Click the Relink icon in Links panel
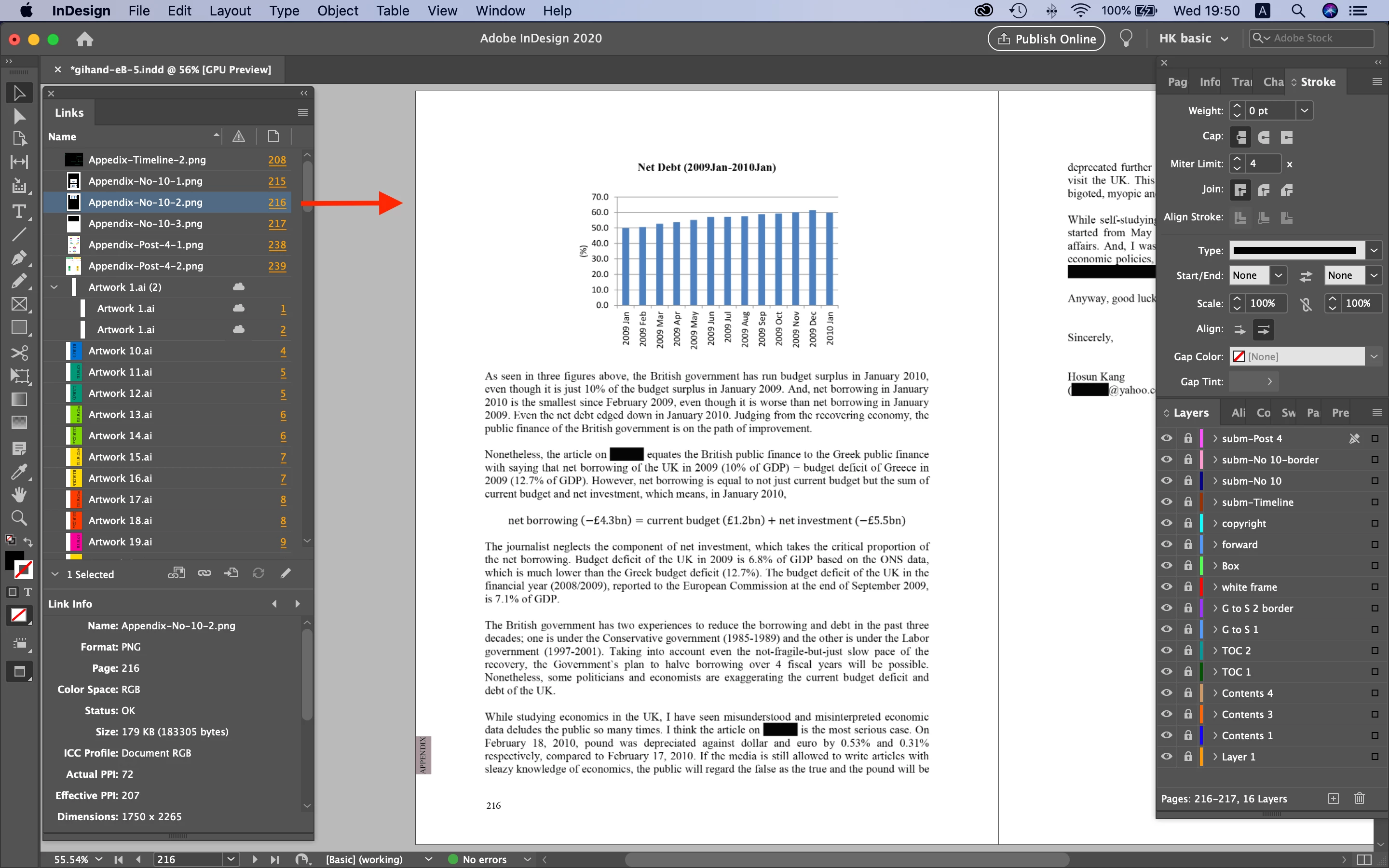This screenshot has width=1389, height=868. pyautogui.click(x=204, y=573)
